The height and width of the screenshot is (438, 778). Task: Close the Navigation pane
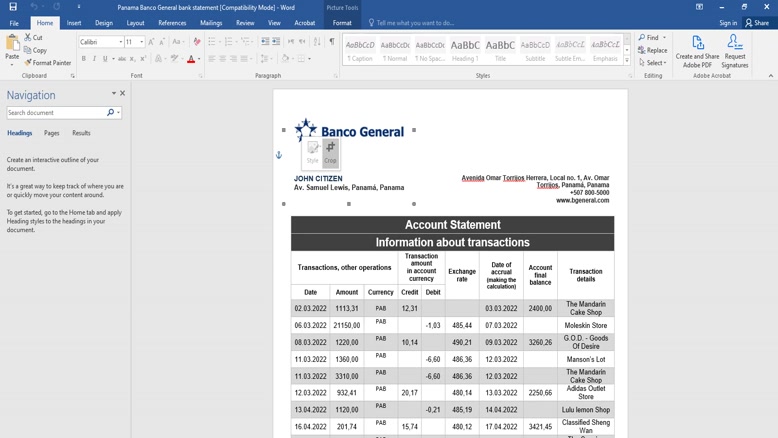tap(123, 94)
